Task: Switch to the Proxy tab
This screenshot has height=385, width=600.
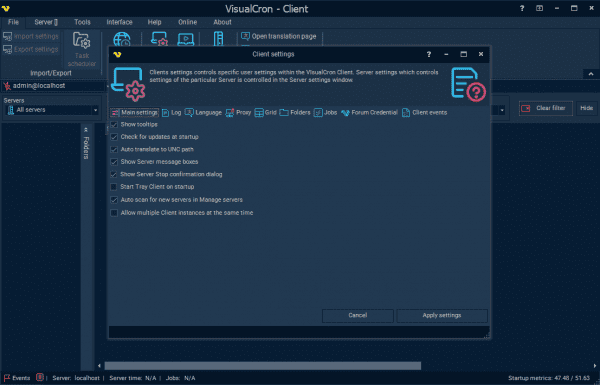Action: [238, 113]
